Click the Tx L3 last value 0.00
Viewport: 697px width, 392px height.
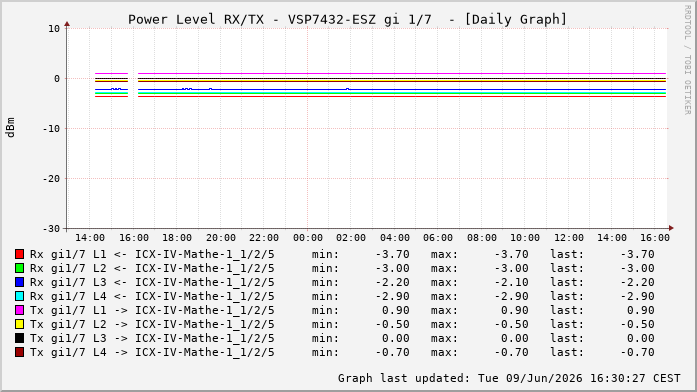tap(641, 338)
